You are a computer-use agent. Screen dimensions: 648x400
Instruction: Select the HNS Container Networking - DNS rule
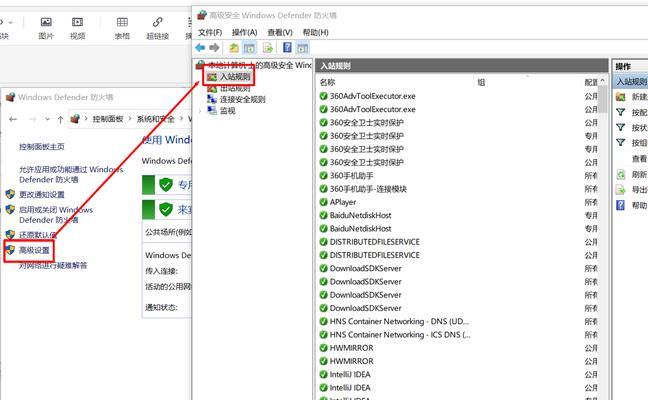pos(399,321)
